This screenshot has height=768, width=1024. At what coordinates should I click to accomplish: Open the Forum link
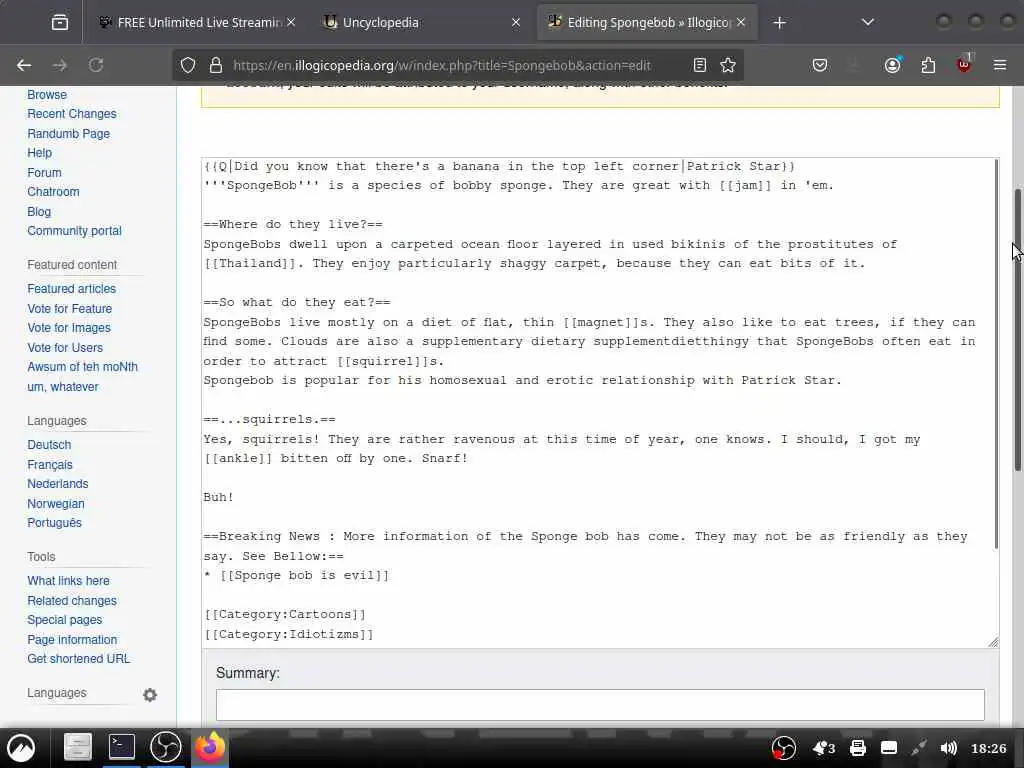[x=44, y=172]
